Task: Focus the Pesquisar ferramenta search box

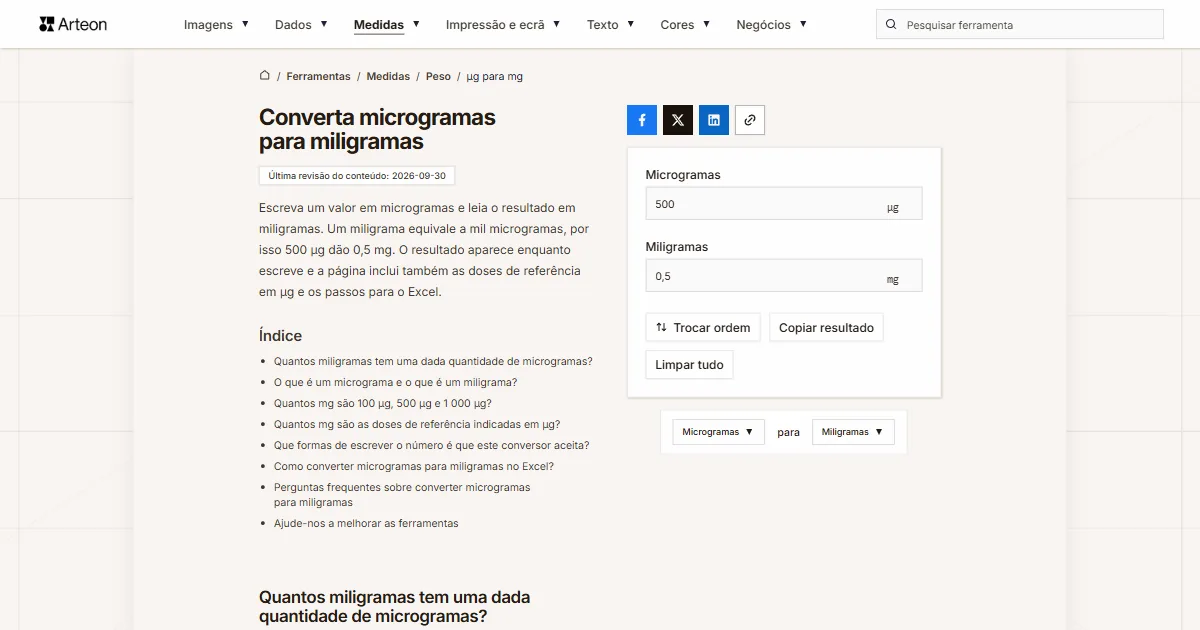Action: (1020, 24)
